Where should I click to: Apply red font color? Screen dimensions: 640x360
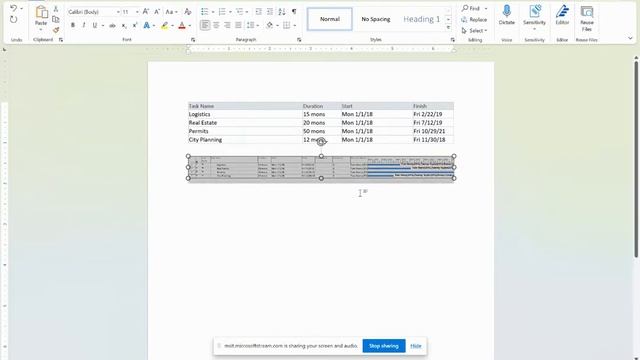click(182, 25)
